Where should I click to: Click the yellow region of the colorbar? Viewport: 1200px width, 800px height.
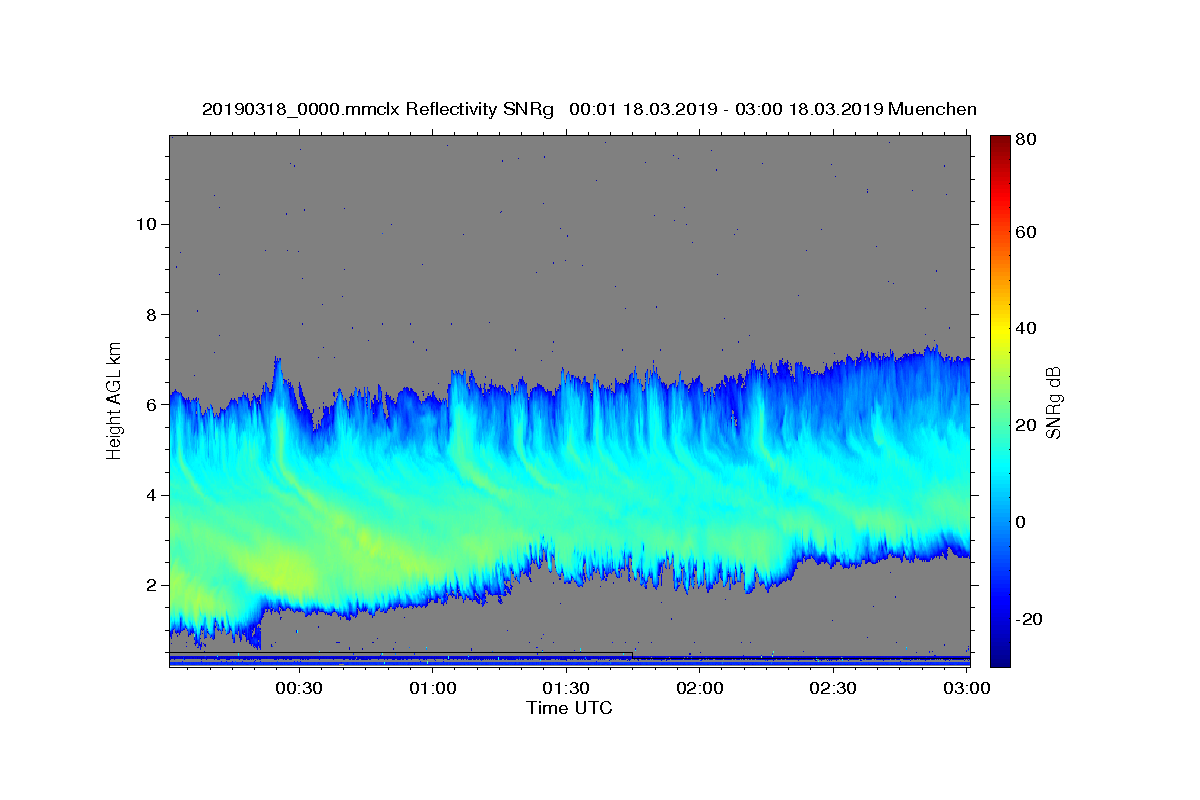[x=1000, y=330]
